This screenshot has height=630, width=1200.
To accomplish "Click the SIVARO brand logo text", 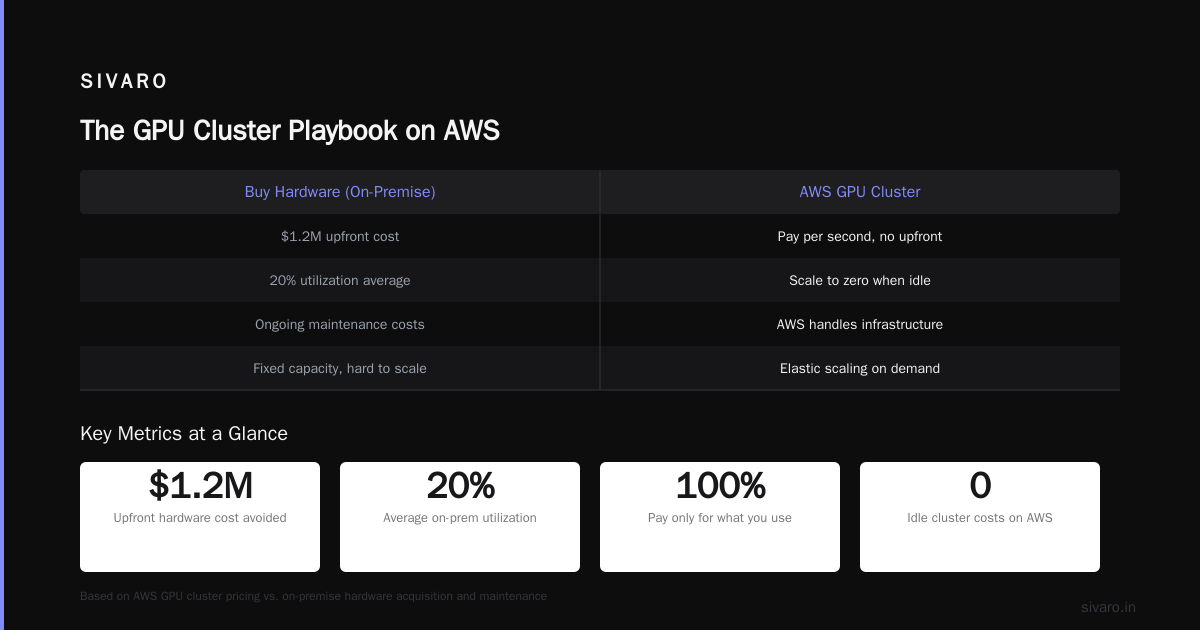I will click(124, 81).
